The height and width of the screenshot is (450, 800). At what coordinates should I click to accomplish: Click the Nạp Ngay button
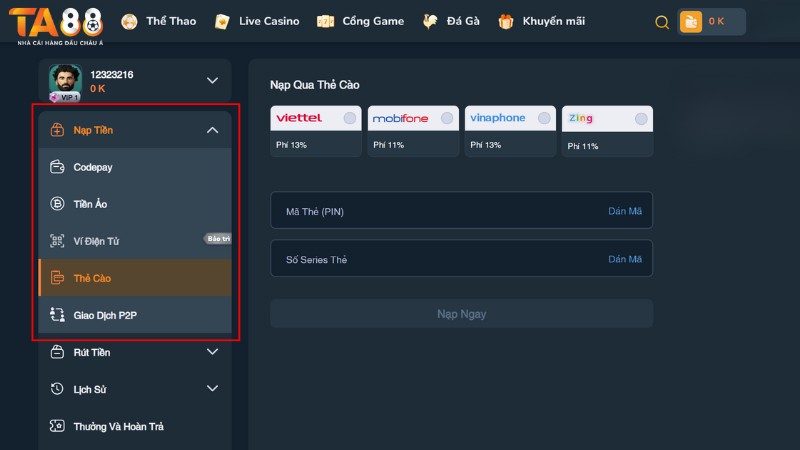click(461, 313)
